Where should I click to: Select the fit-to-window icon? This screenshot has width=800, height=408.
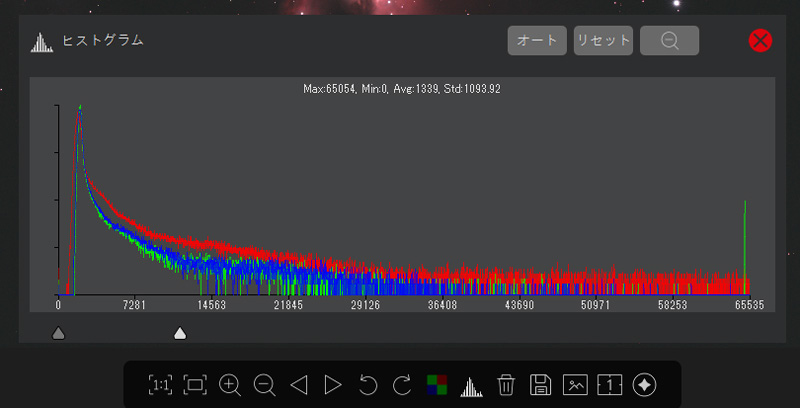click(195, 385)
